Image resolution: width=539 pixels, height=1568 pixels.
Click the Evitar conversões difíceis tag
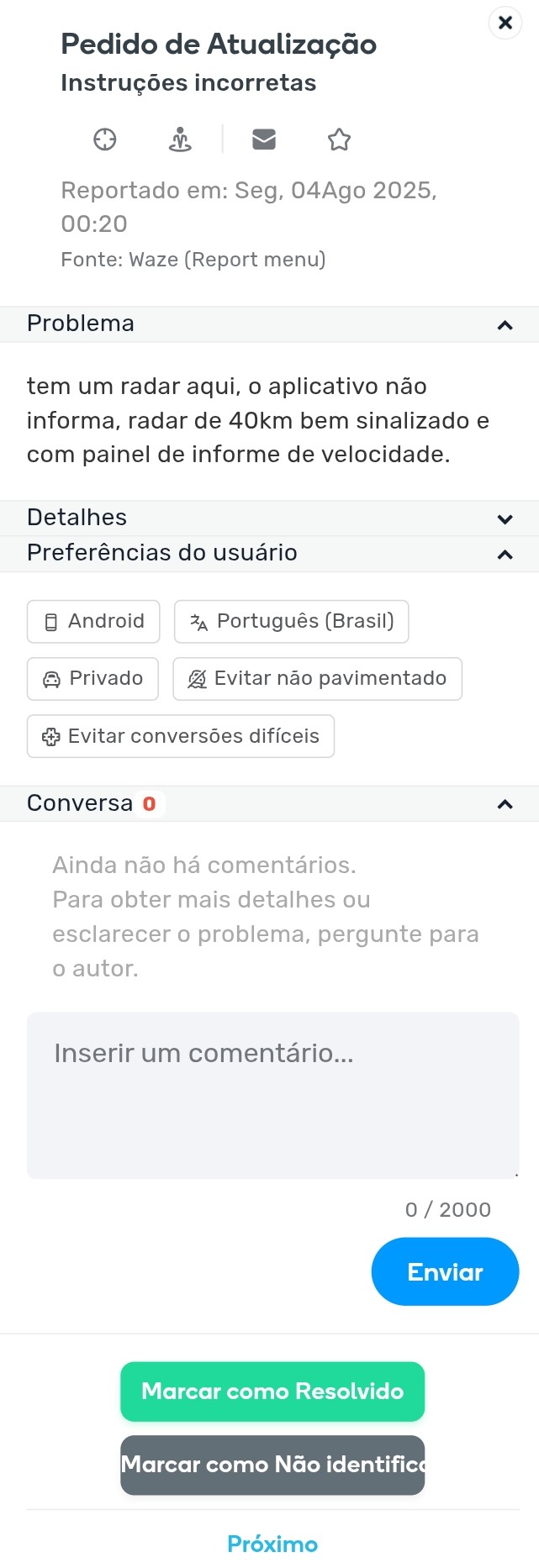[181, 736]
